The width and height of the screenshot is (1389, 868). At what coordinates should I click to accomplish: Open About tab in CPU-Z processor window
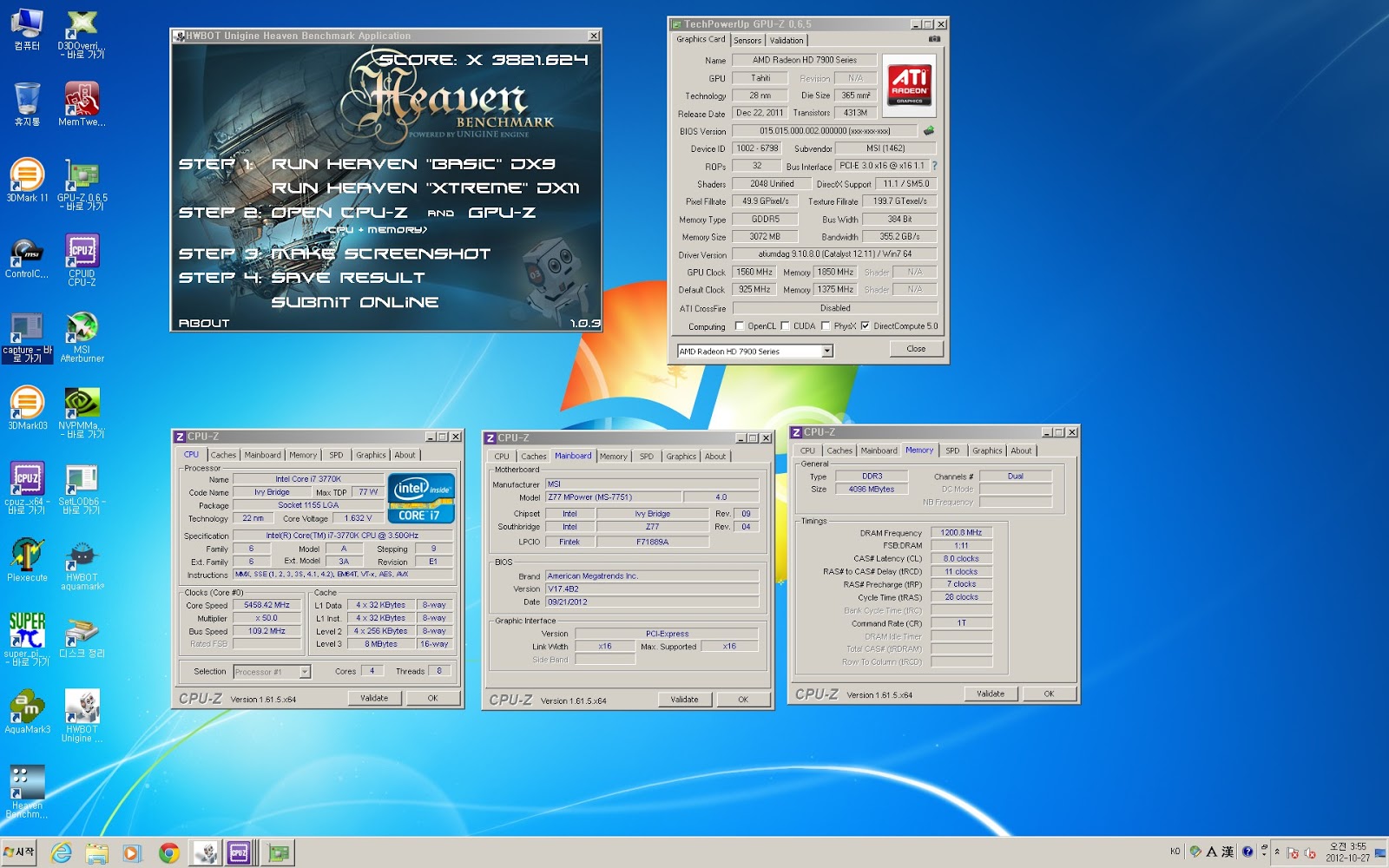405,455
